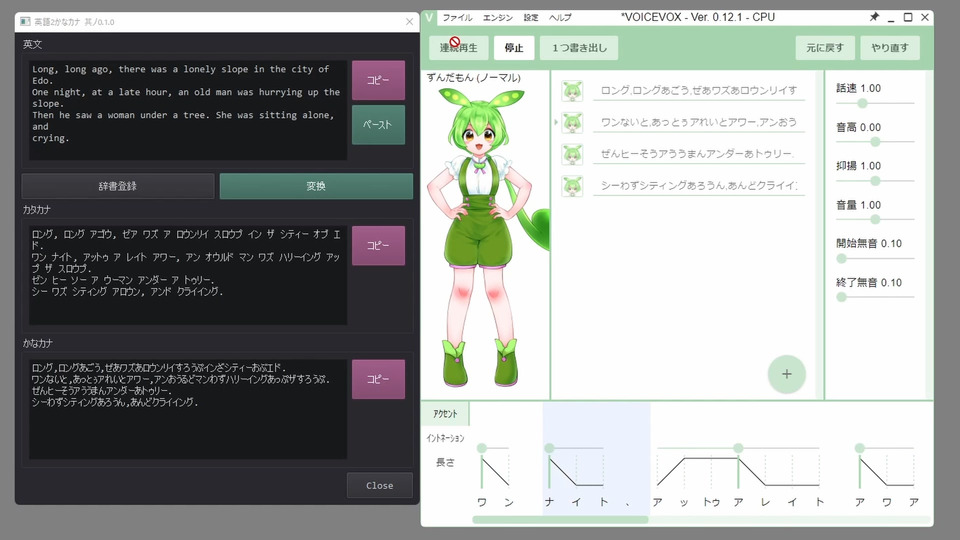Click the 連続再生 button

point(459,48)
